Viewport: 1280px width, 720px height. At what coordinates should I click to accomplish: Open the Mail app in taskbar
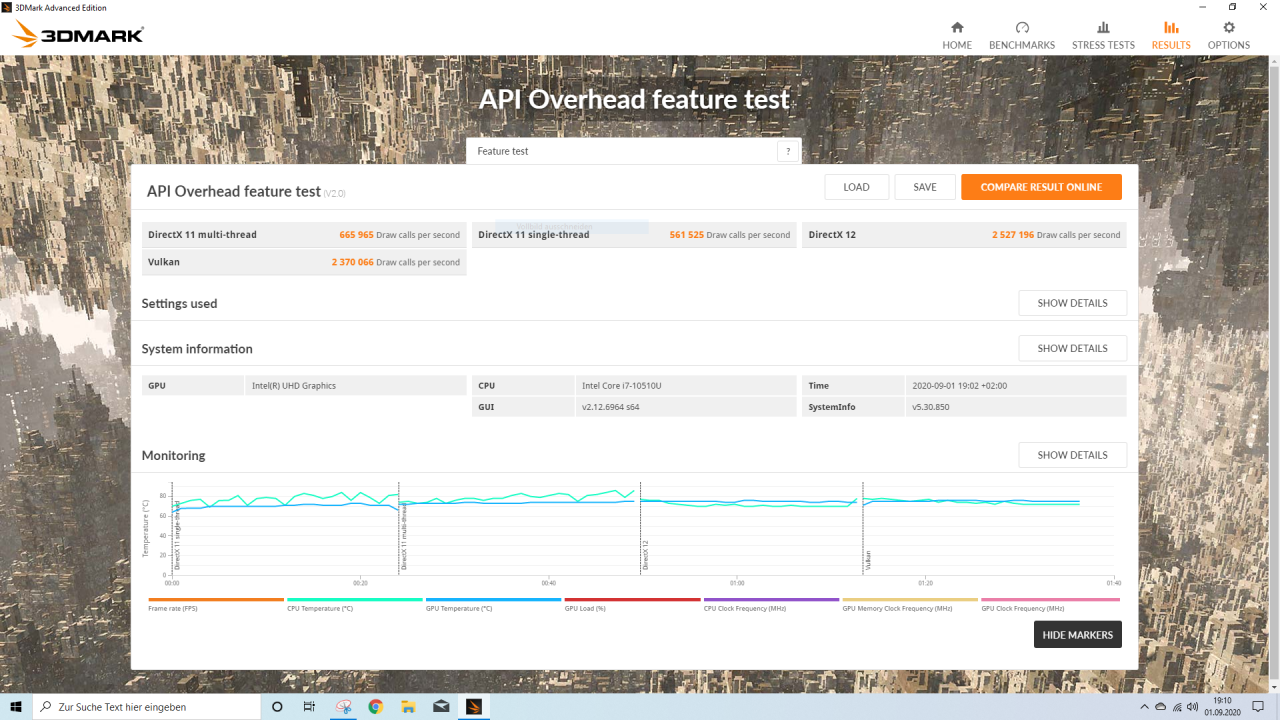[x=441, y=706]
